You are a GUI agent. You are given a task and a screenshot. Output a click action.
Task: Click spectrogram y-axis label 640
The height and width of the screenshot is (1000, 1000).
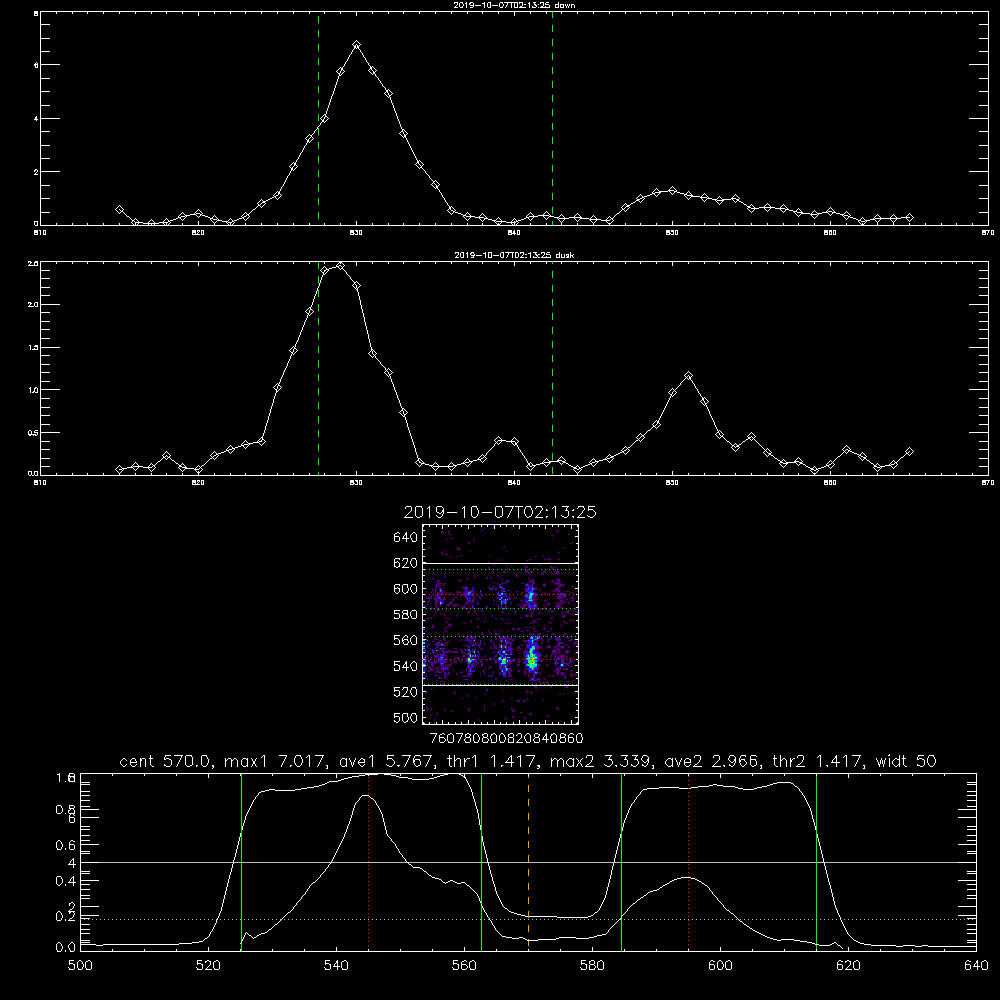[x=406, y=538]
